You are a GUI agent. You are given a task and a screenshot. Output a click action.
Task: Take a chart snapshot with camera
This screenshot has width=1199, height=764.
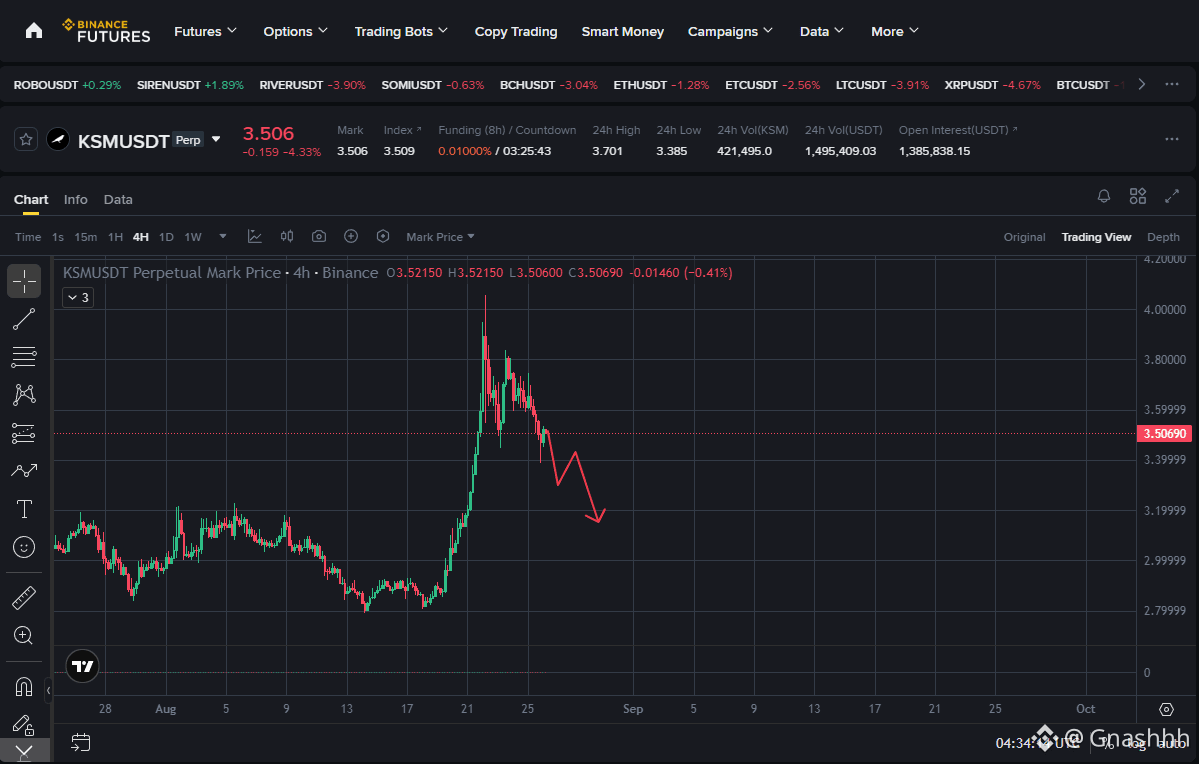[x=319, y=236]
